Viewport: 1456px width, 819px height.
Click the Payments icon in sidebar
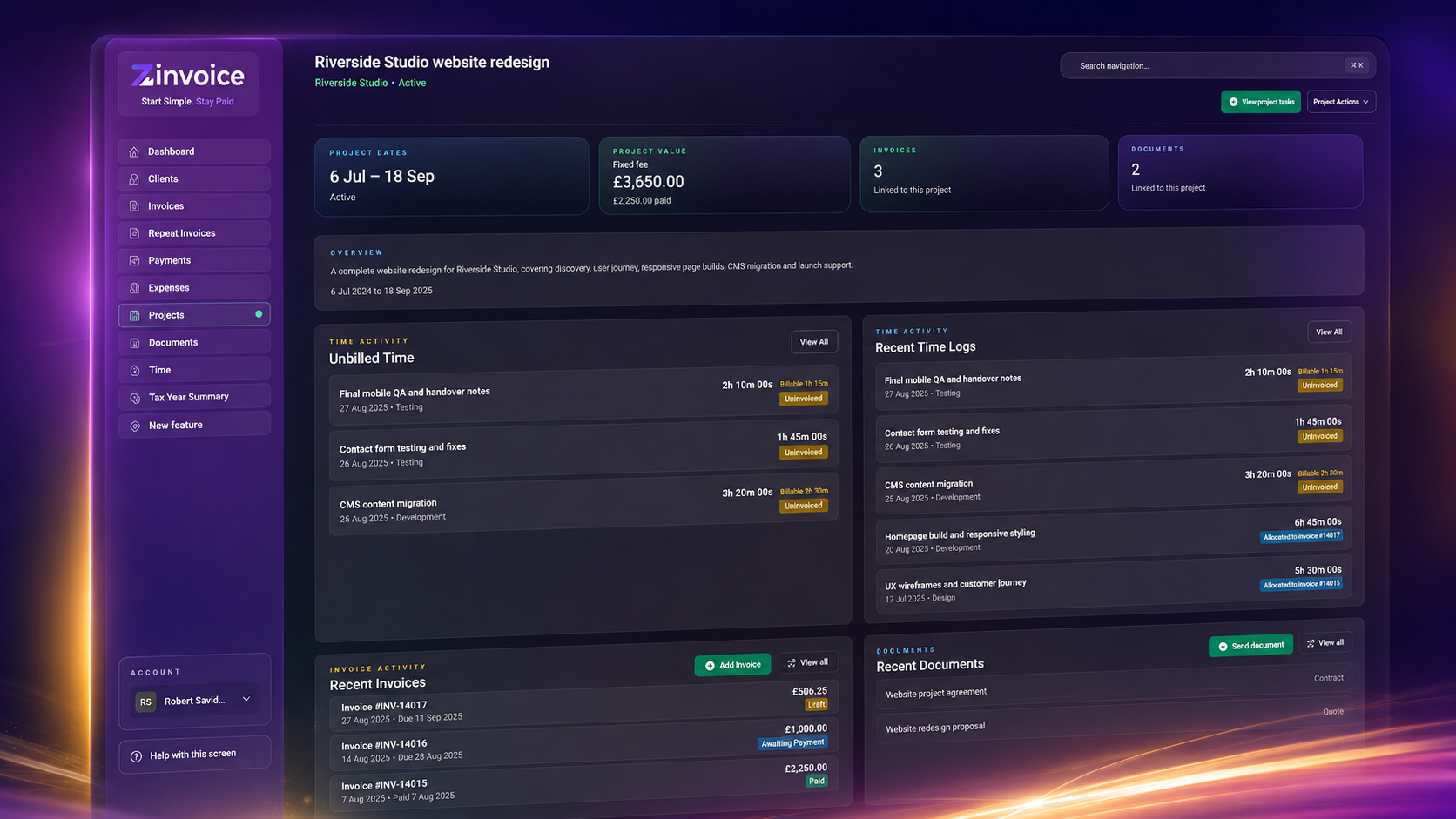[134, 260]
